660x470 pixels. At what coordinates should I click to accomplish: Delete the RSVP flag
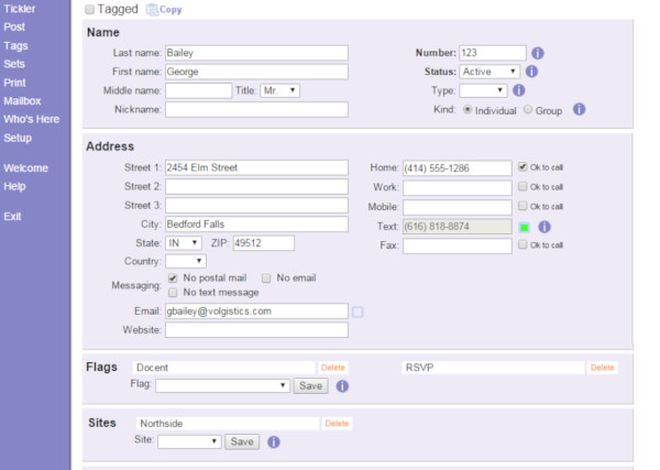point(602,368)
